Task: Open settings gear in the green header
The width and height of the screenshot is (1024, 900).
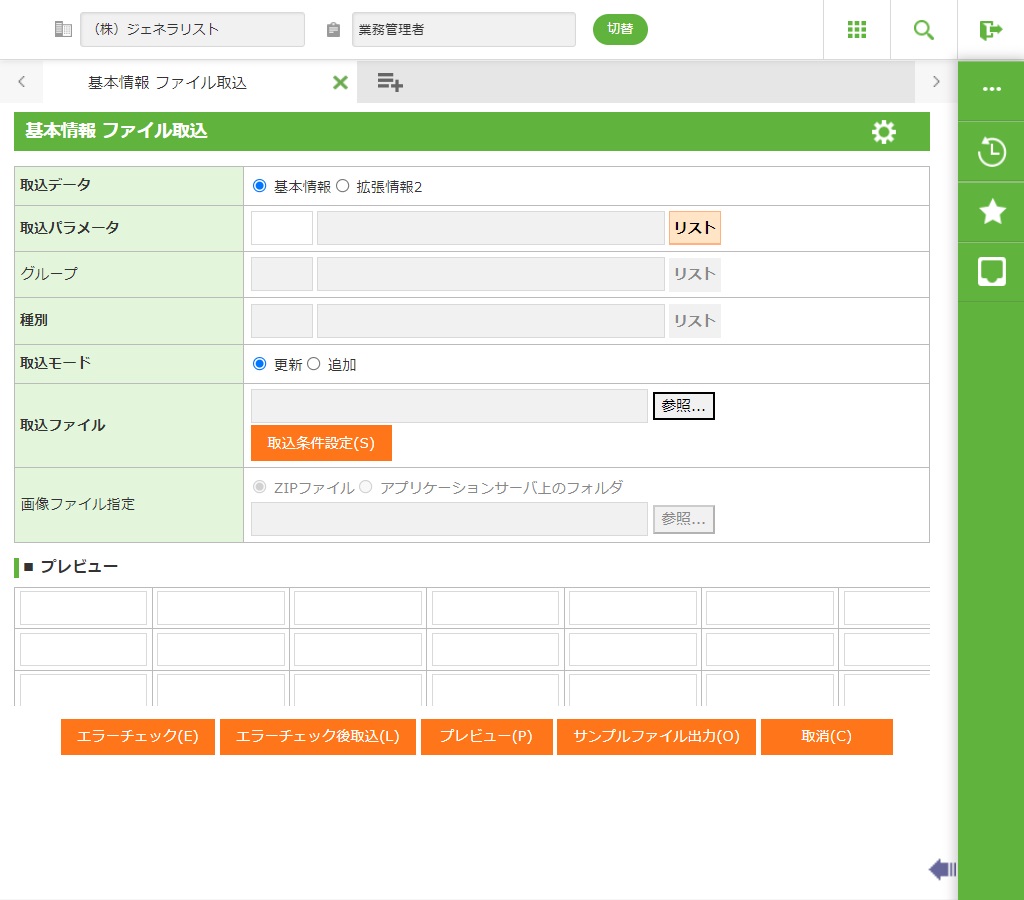Action: click(x=884, y=132)
